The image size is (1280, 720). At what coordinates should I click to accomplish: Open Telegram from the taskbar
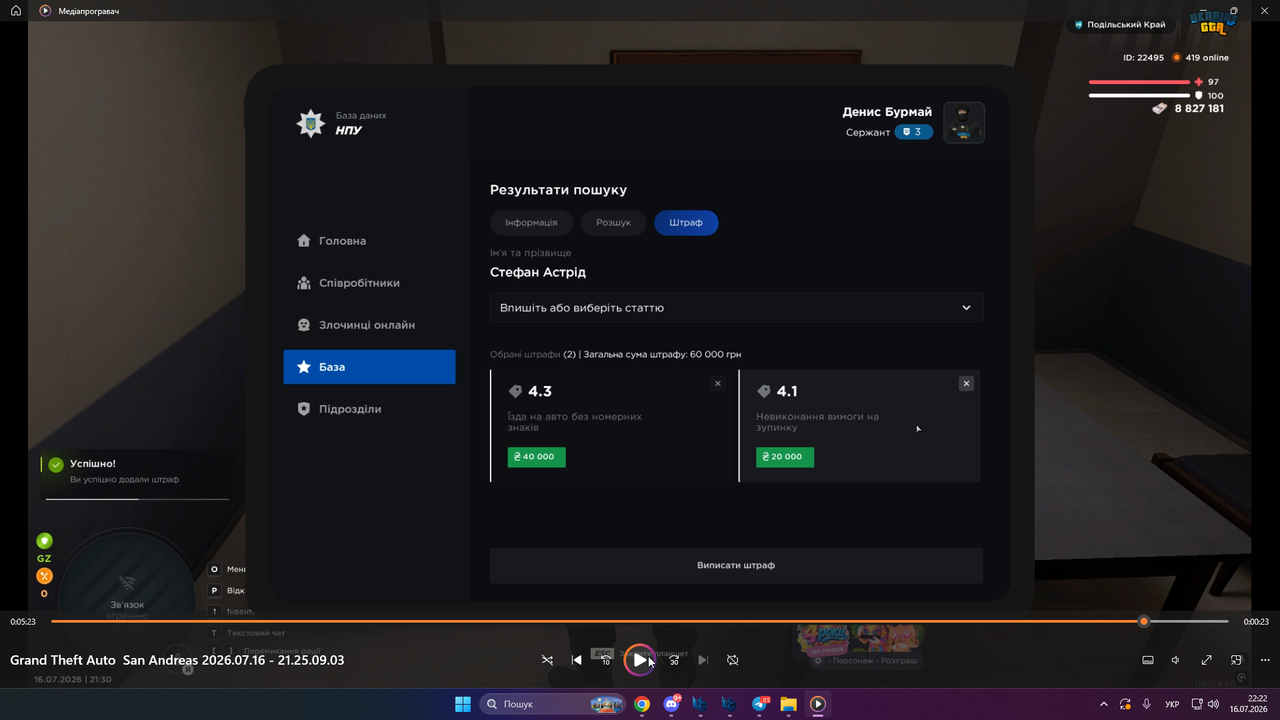coord(759,704)
